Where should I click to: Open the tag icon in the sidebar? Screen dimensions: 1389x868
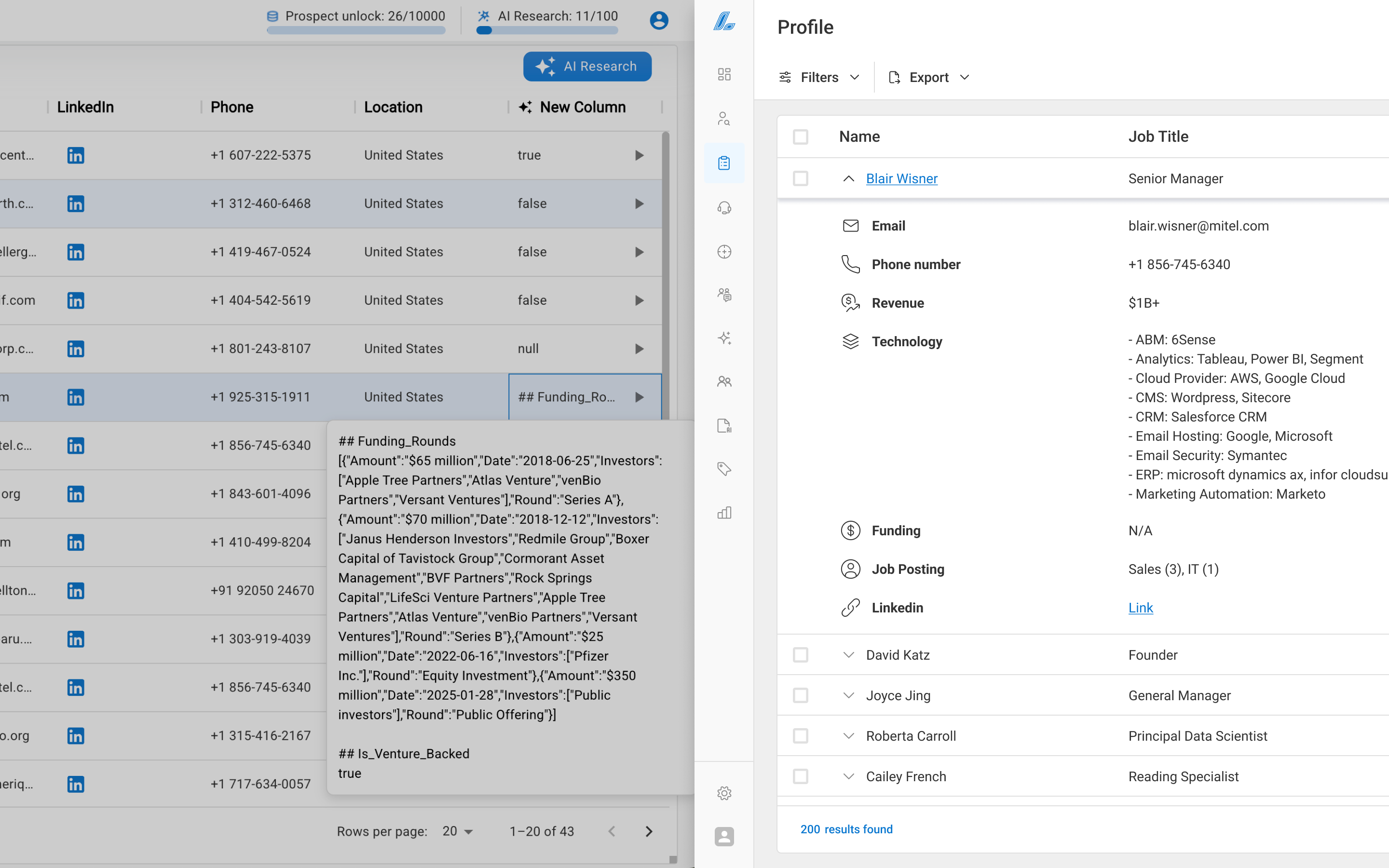[724, 469]
